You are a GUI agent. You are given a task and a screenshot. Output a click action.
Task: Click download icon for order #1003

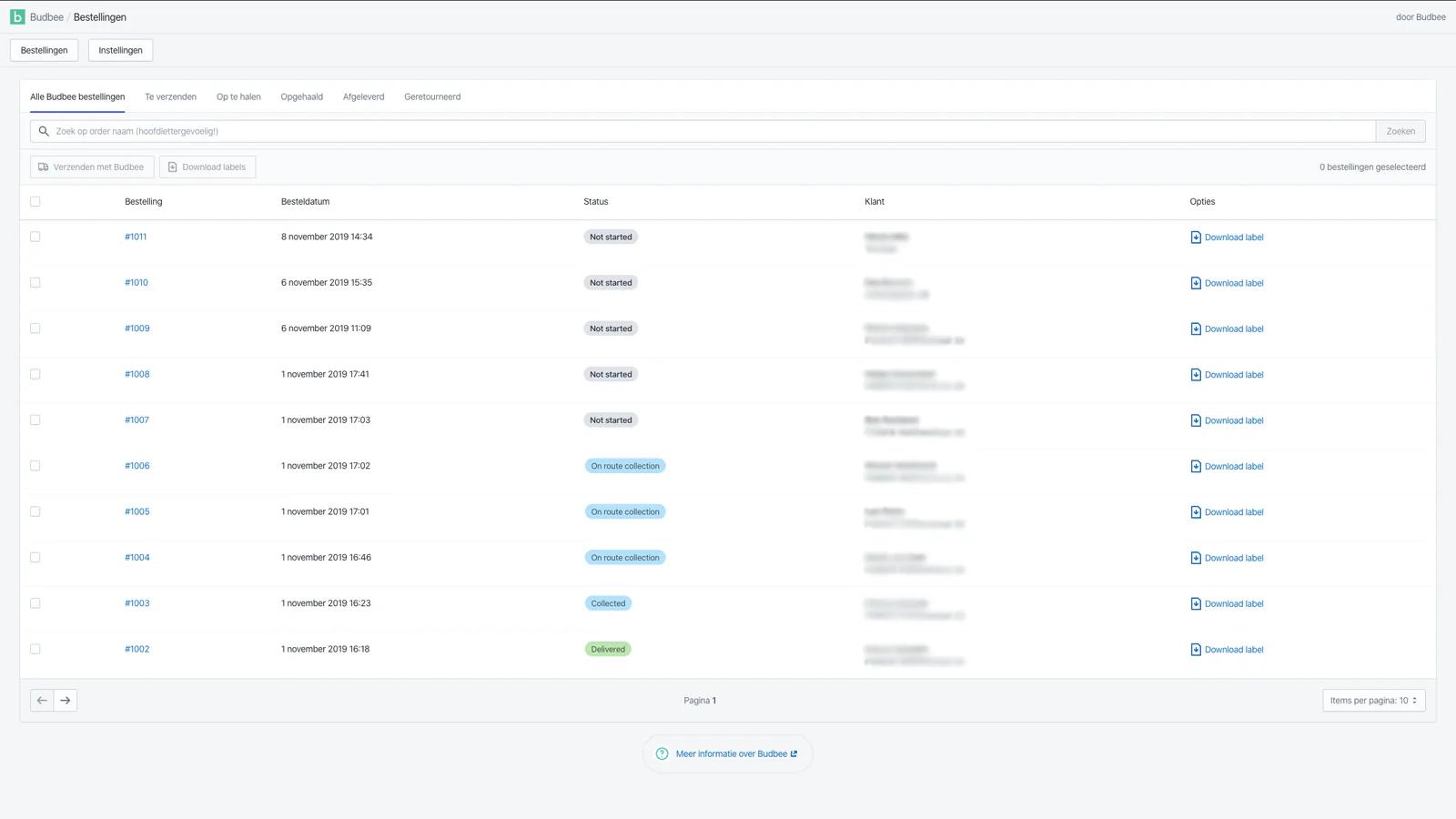click(1196, 603)
